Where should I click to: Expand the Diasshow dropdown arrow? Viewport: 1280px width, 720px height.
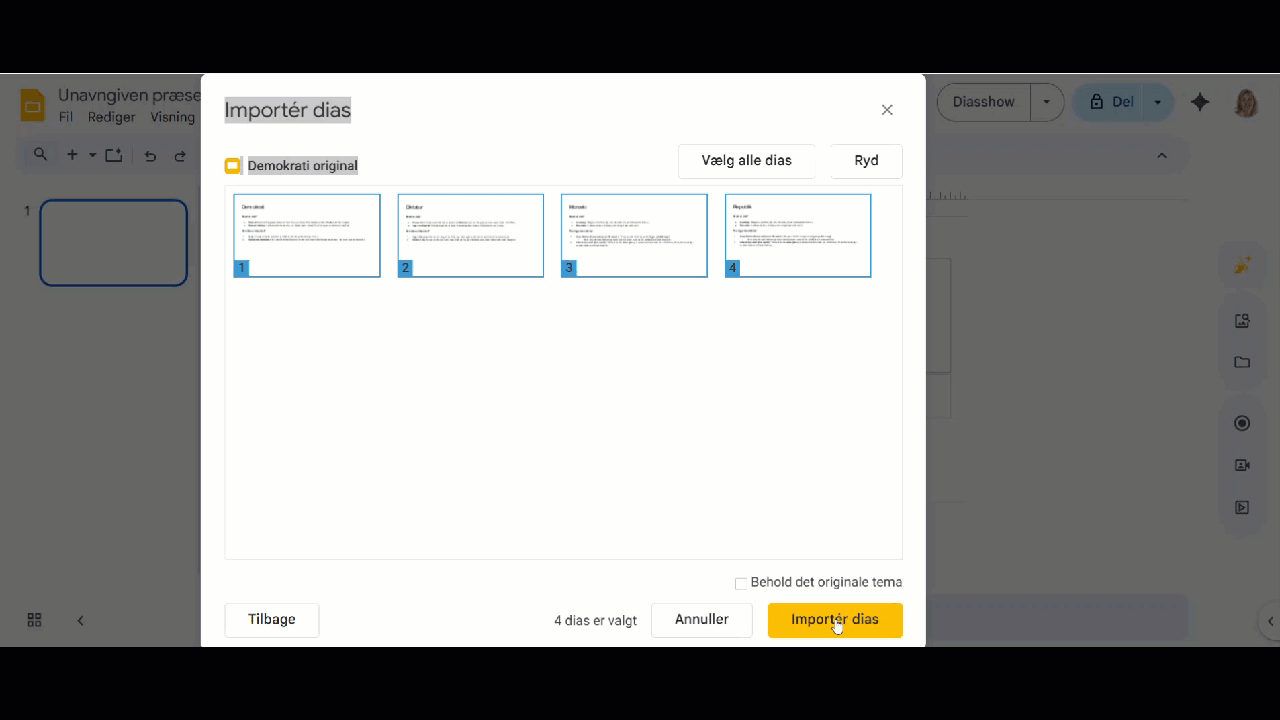(x=1047, y=102)
